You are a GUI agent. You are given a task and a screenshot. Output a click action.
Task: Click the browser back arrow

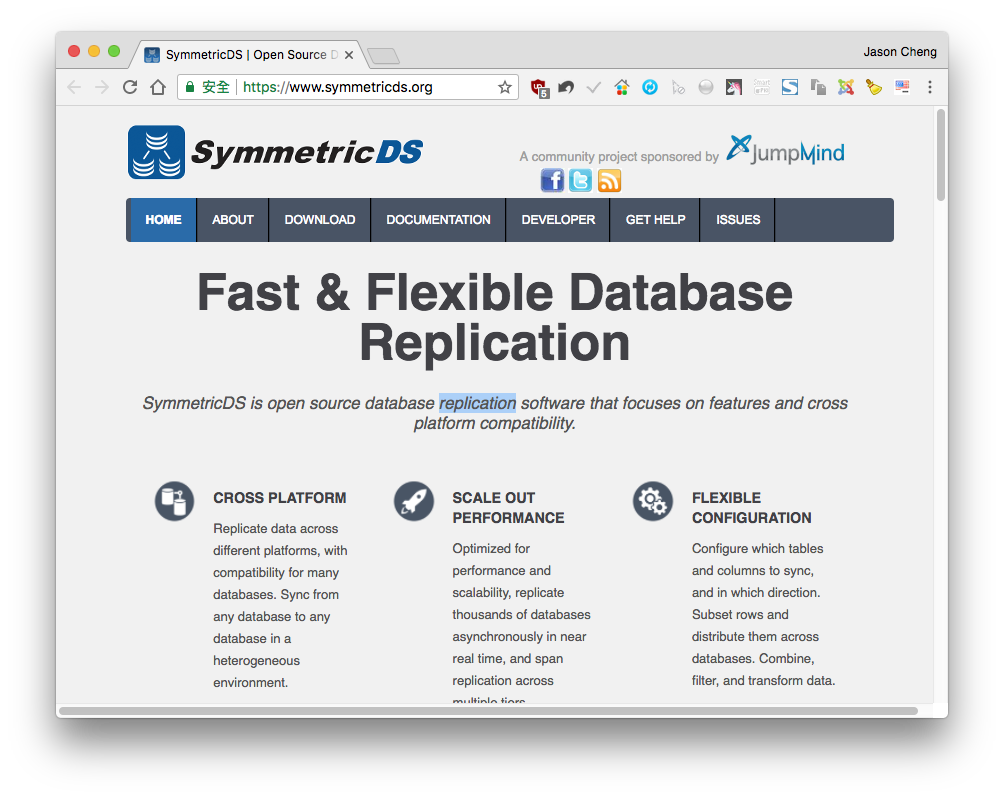point(74,87)
